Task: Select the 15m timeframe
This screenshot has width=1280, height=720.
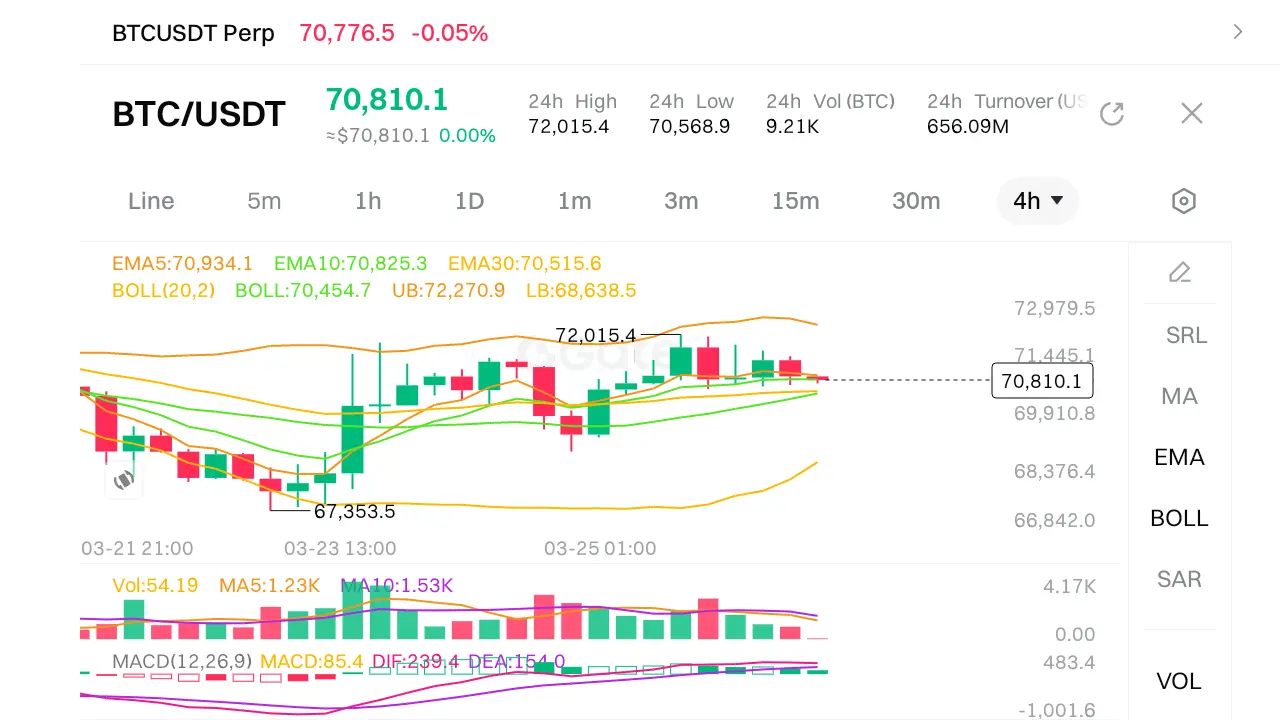Action: click(796, 201)
